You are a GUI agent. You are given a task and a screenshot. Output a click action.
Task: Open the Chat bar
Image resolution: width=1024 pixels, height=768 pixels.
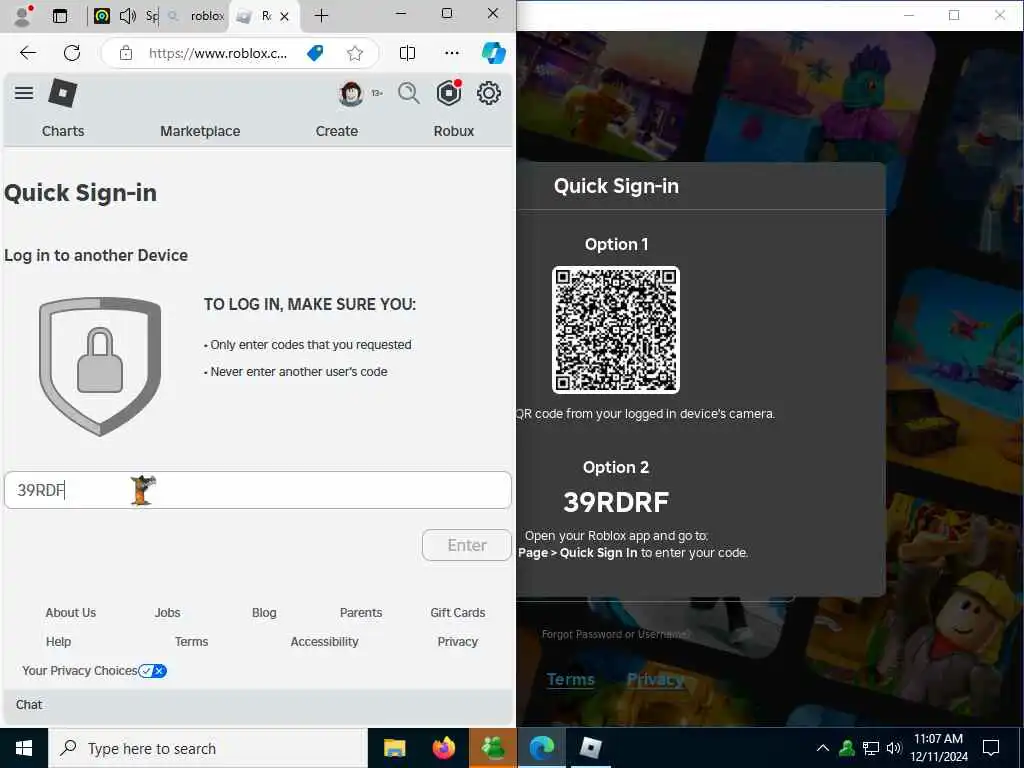click(257, 705)
